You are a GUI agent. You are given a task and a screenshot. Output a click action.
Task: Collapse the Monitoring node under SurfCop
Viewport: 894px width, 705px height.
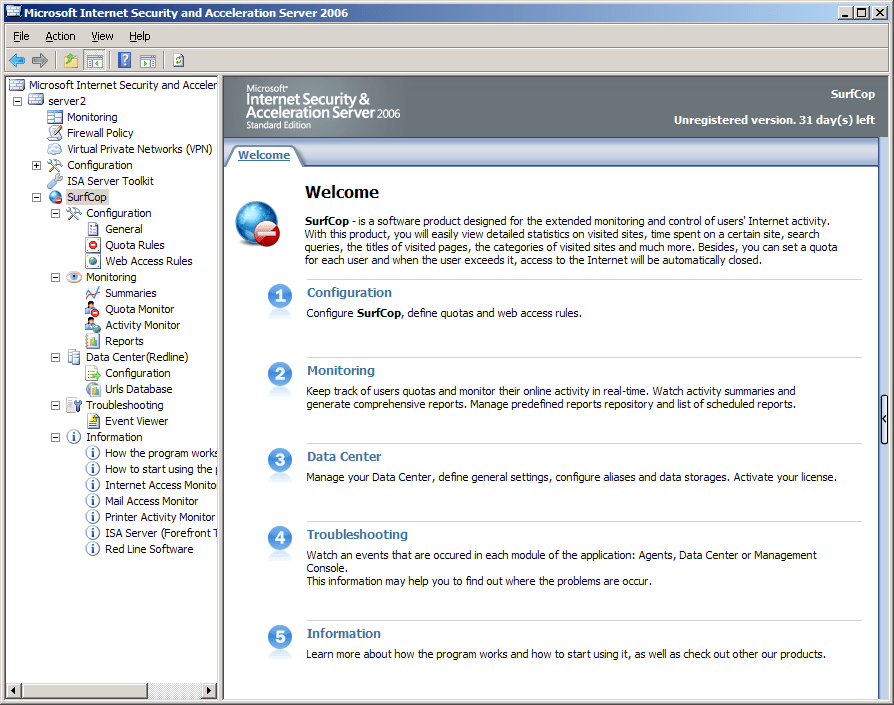[x=56, y=277]
